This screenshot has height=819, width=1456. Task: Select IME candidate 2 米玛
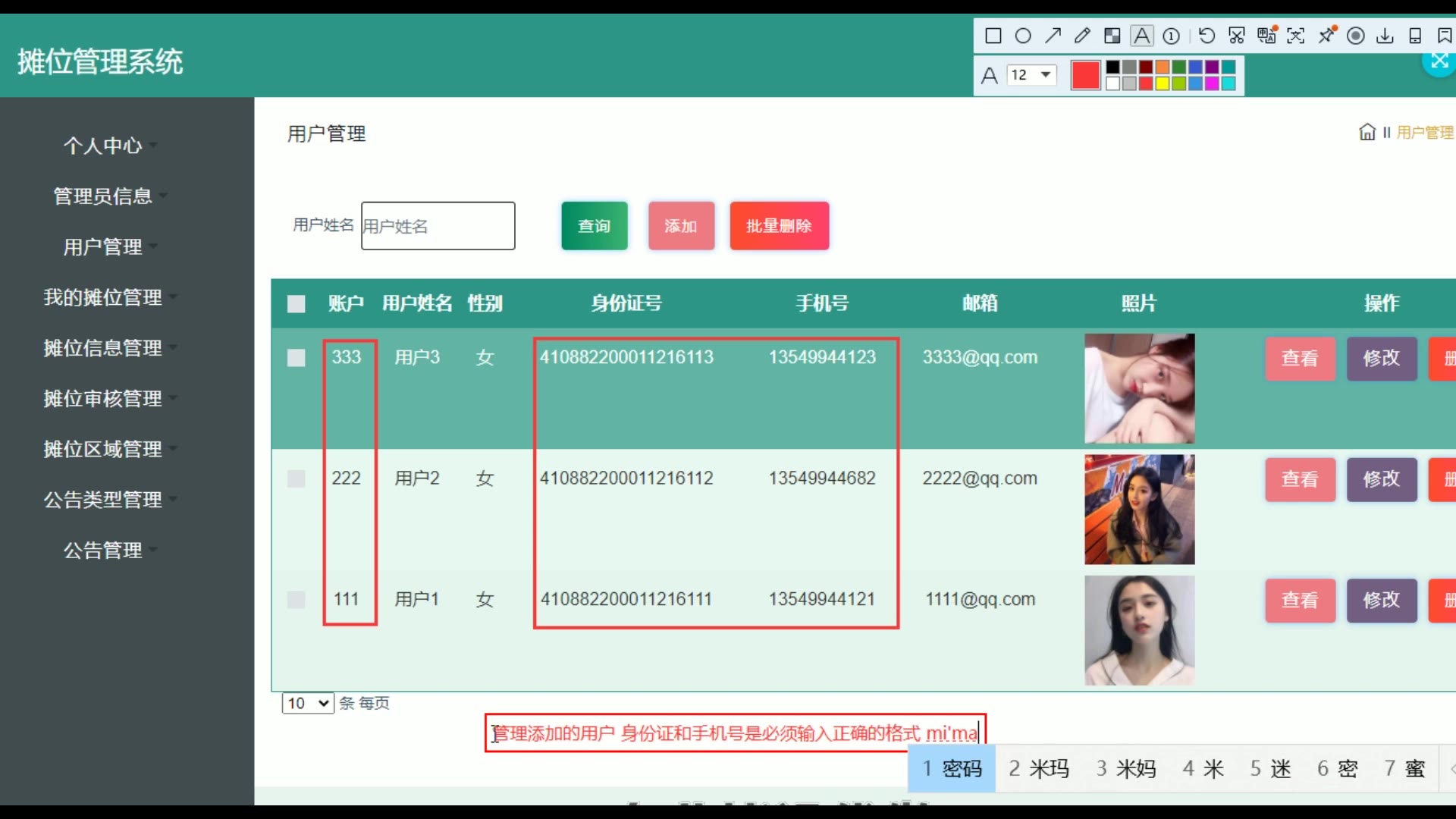click(1039, 769)
